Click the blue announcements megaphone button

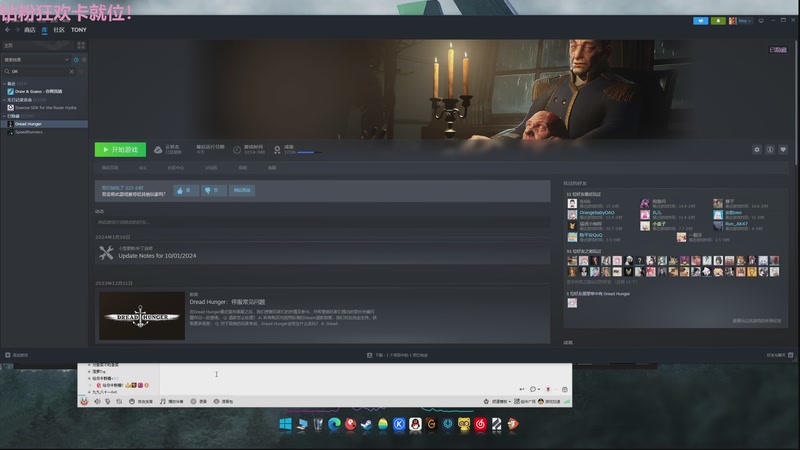tap(701, 21)
